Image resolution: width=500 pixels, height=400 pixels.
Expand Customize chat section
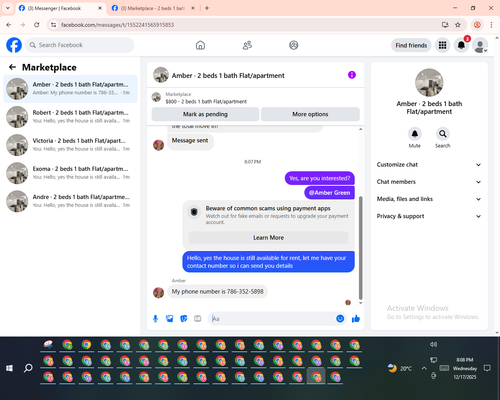coord(429,165)
